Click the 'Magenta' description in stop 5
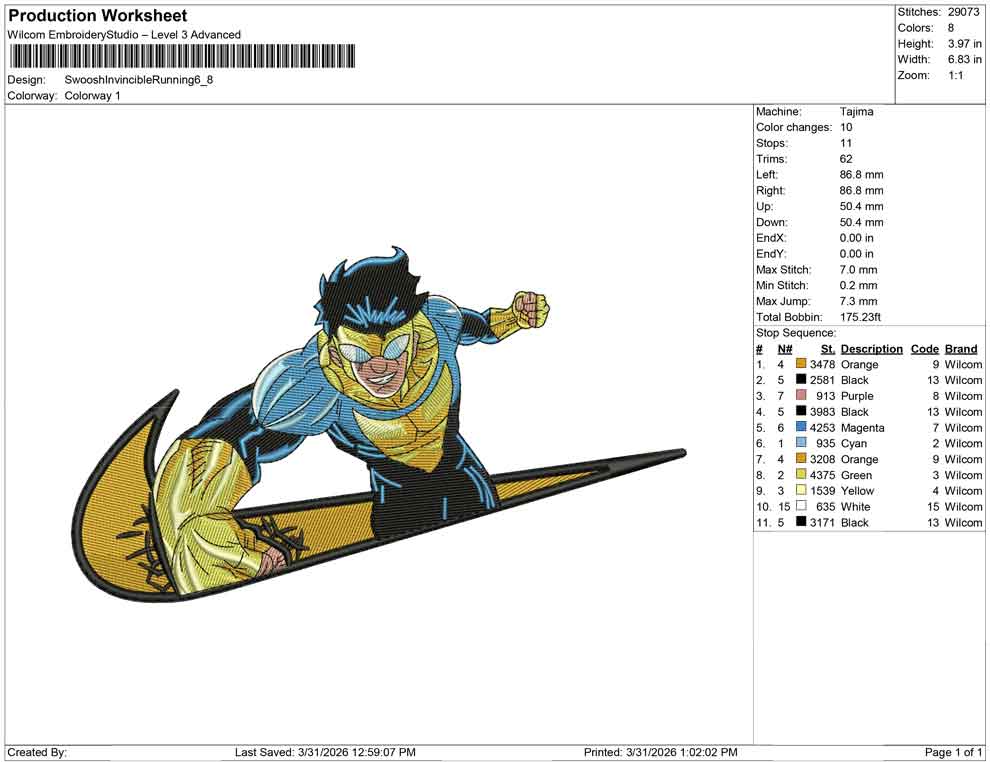Screen dimensions: 990x762 click(862, 427)
